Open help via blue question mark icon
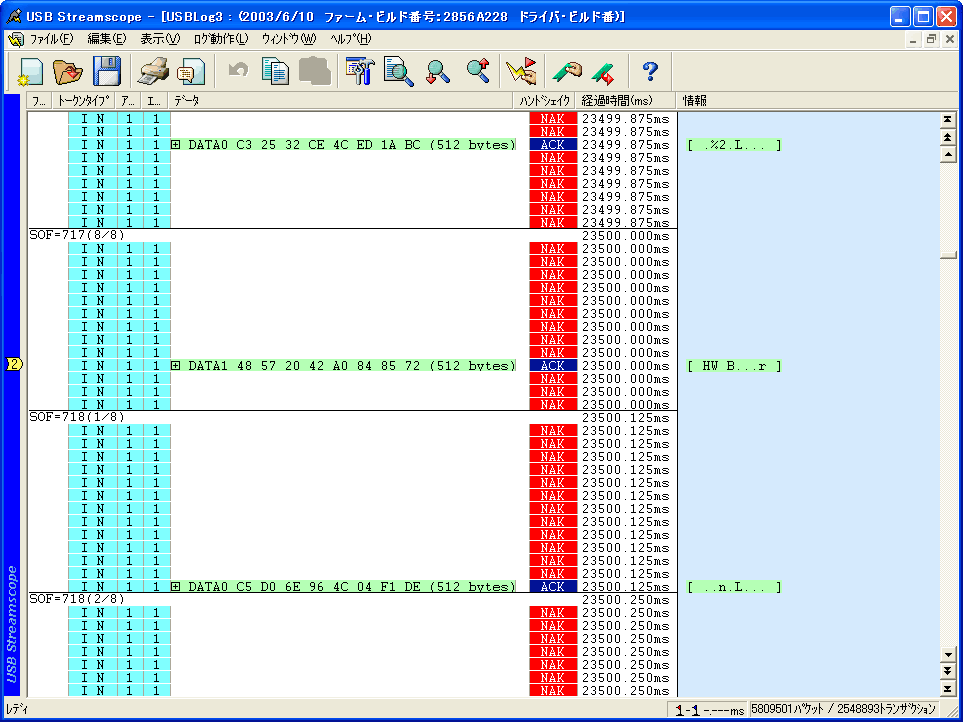Screen dimensions: 963x722 [650, 71]
